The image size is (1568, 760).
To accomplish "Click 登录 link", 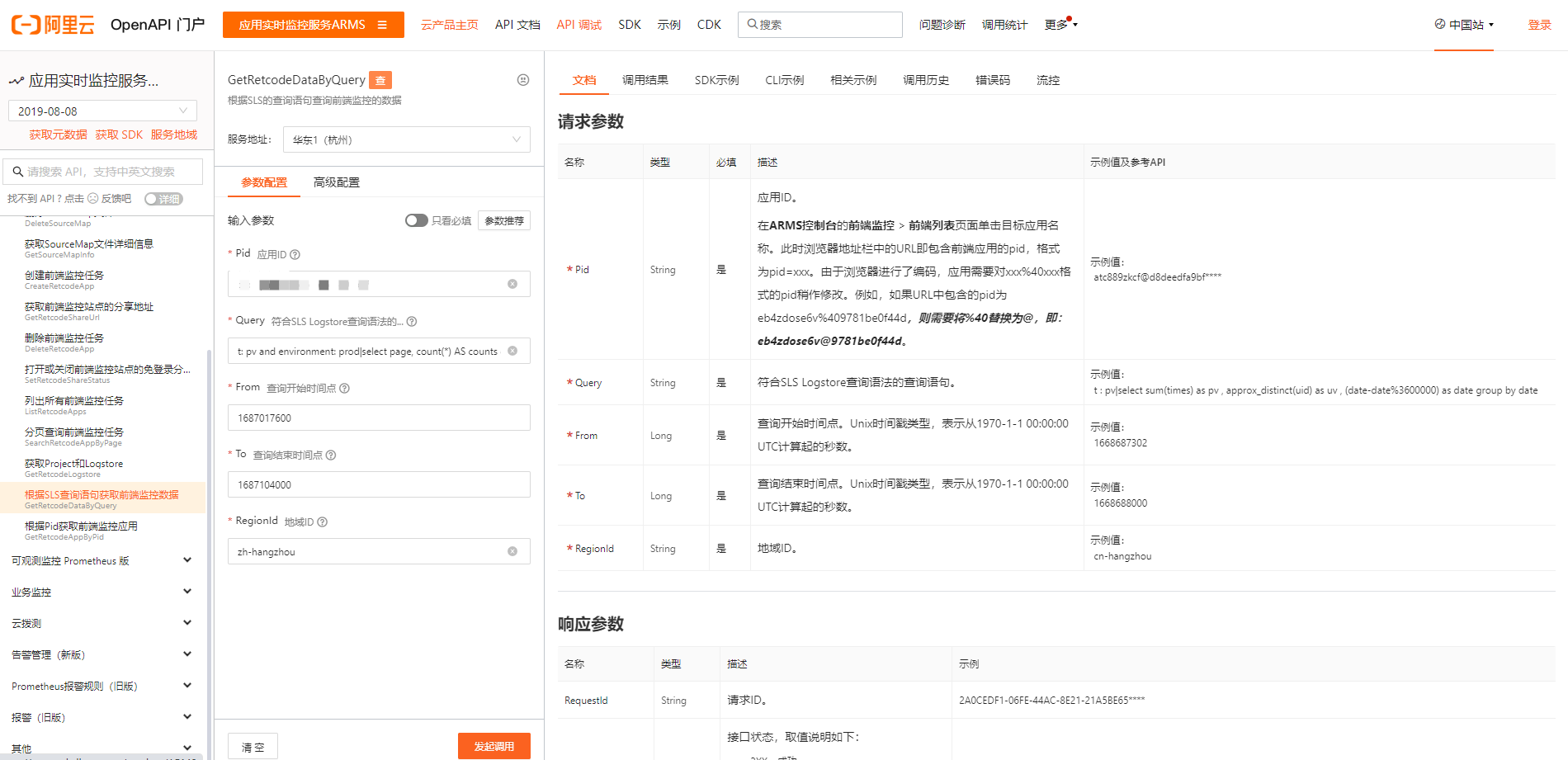I will tap(1540, 25).
